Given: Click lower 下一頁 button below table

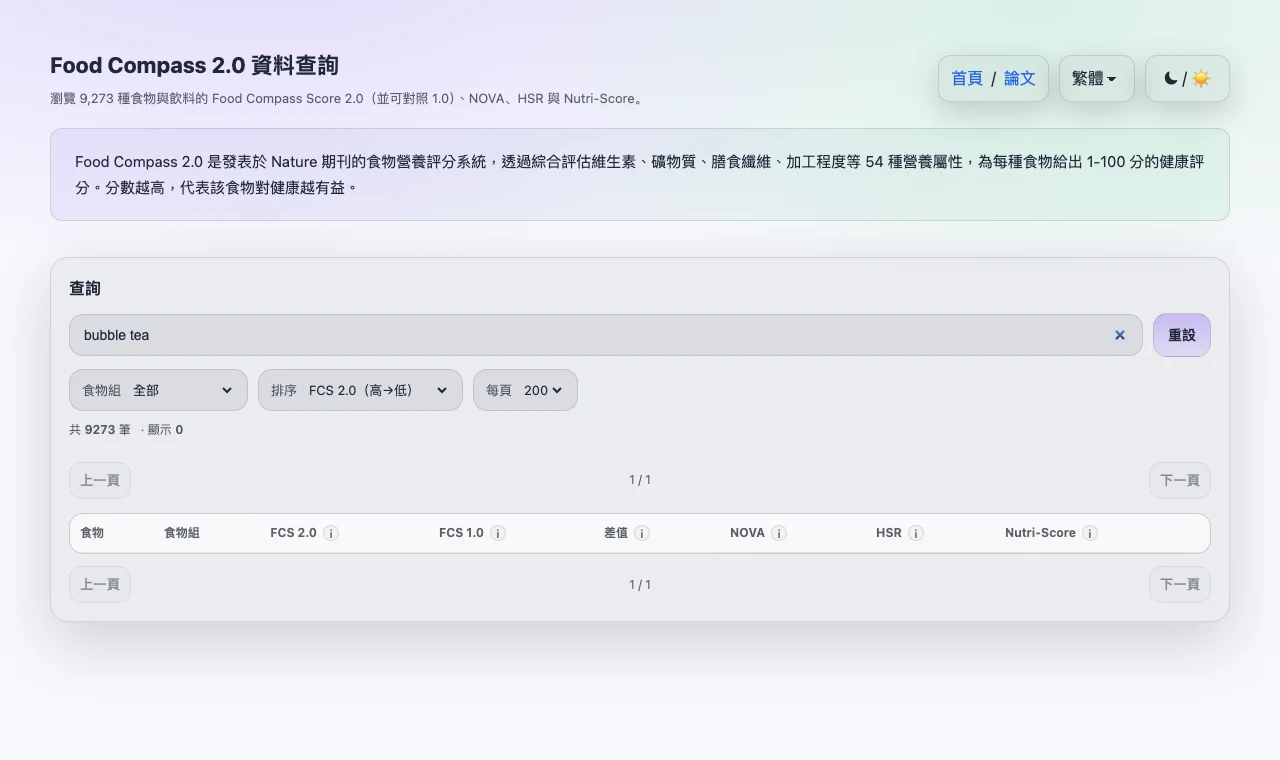Looking at the screenshot, I should click(x=1180, y=584).
